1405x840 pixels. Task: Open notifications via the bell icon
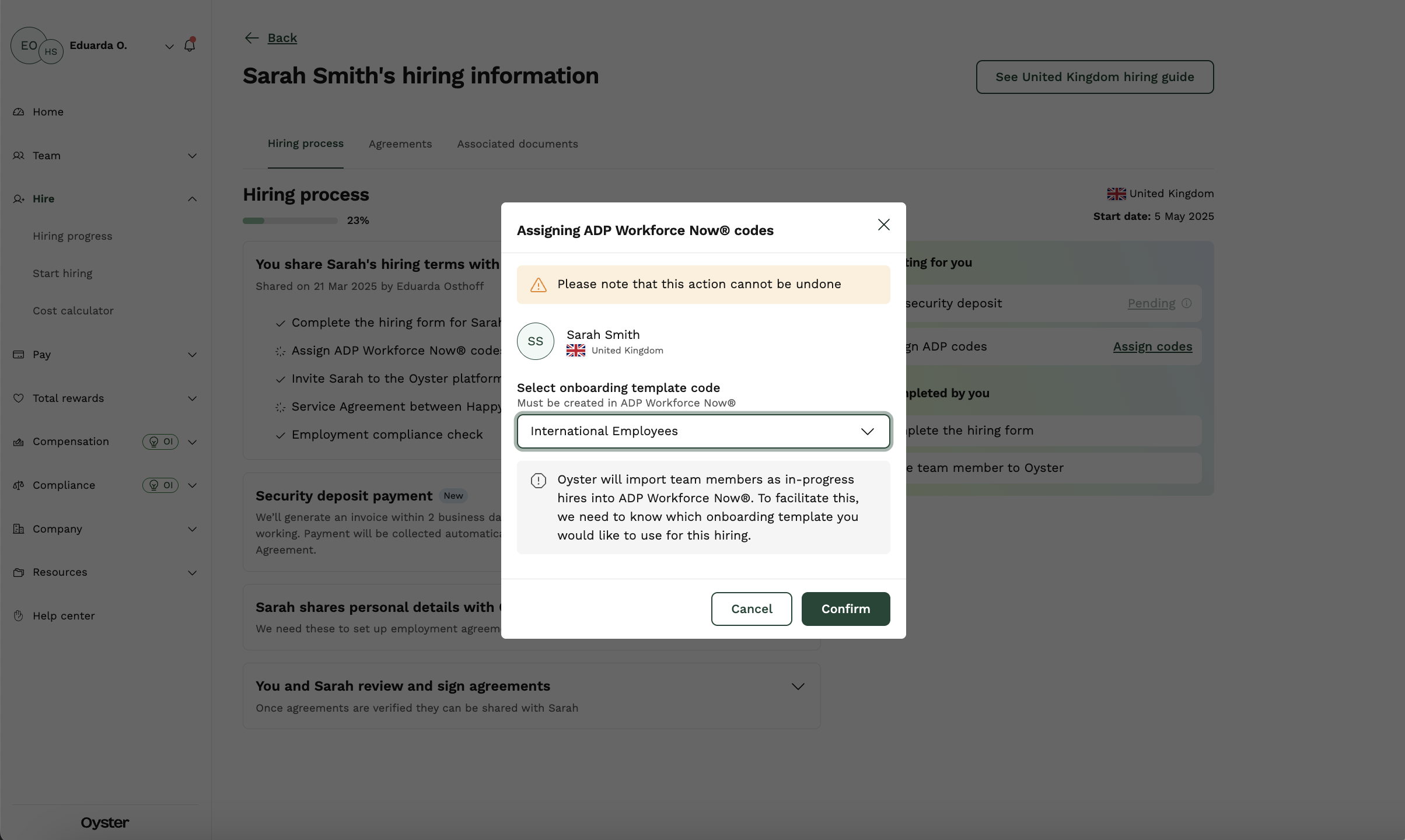190,44
